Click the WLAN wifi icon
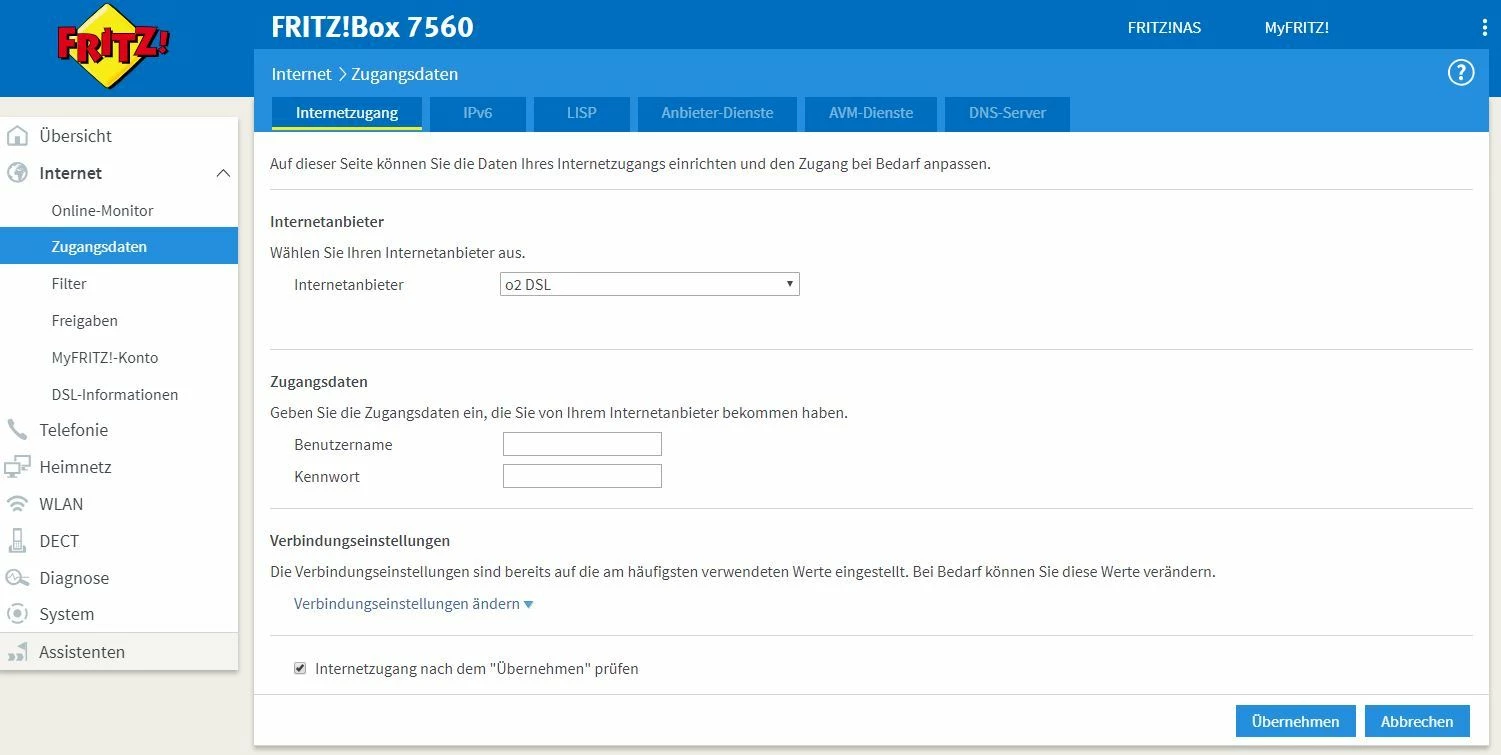1501x755 pixels. click(x=17, y=504)
